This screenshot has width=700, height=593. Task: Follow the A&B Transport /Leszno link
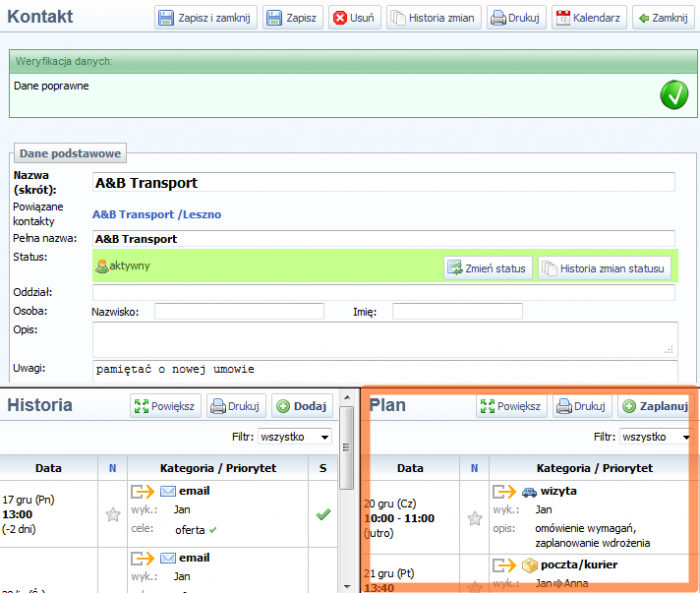pyautogui.click(x=157, y=214)
